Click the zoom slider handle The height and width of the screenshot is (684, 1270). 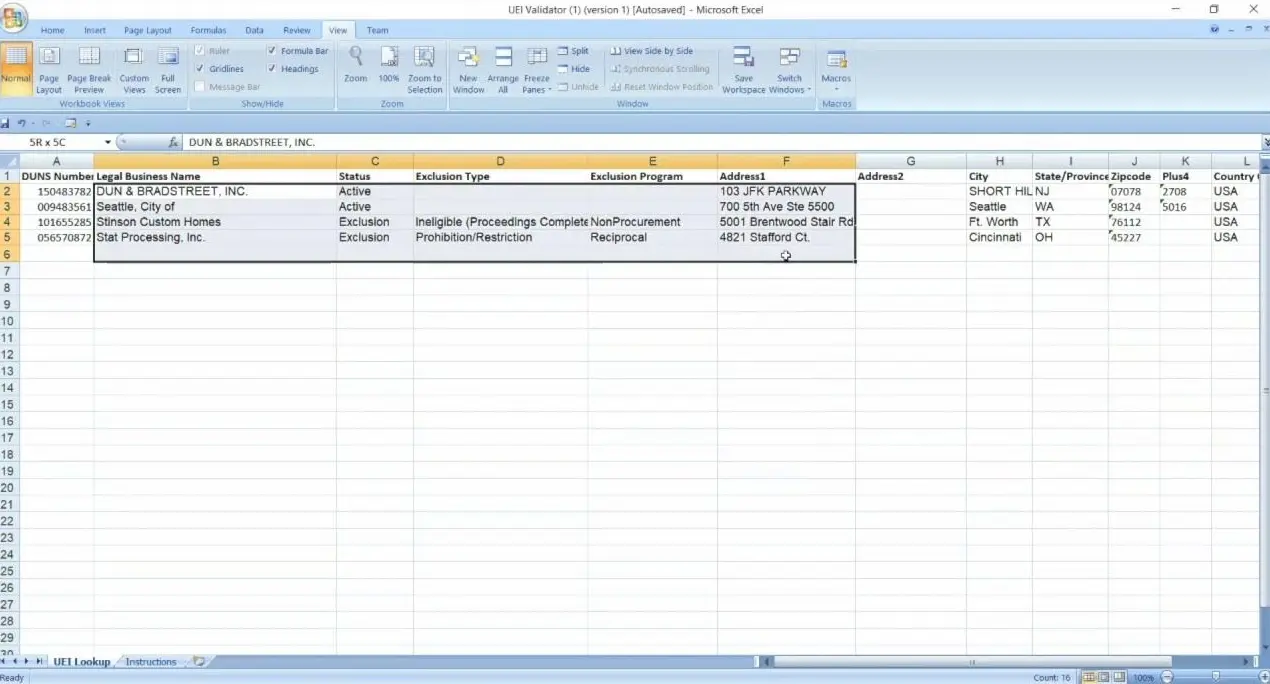click(x=1218, y=677)
